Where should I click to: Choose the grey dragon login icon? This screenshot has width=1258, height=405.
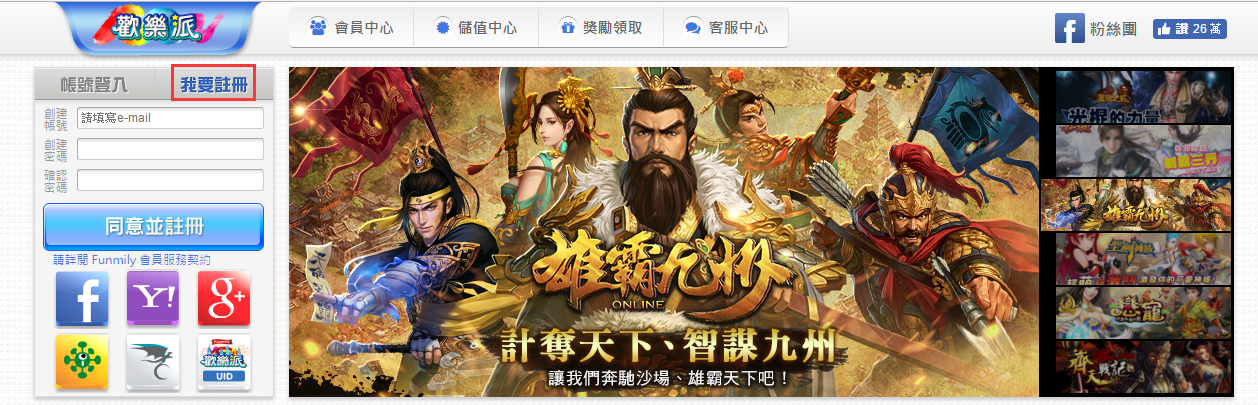pos(153,362)
